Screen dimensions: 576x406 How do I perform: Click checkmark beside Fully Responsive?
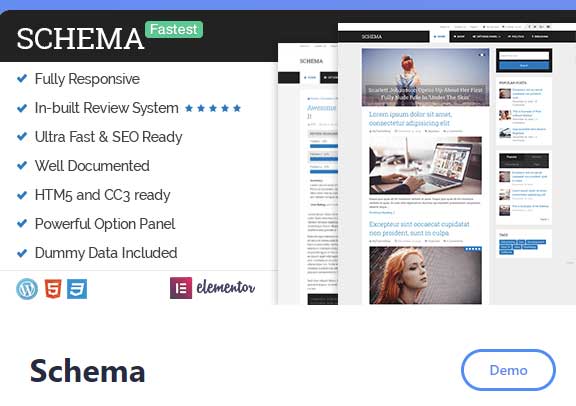tap(22, 78)
